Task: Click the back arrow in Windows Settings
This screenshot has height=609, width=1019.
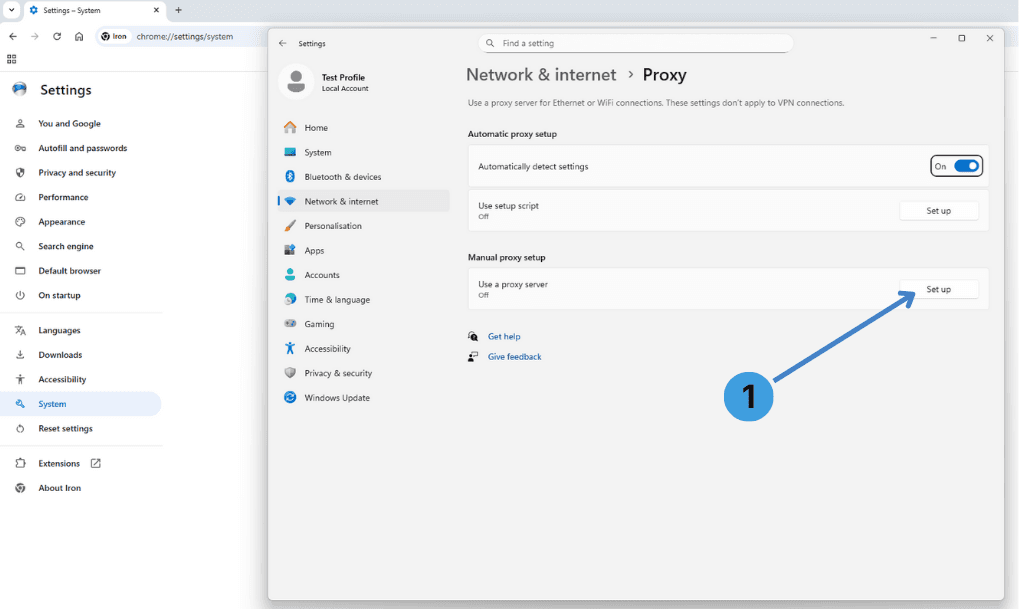Action: point(282,44)
